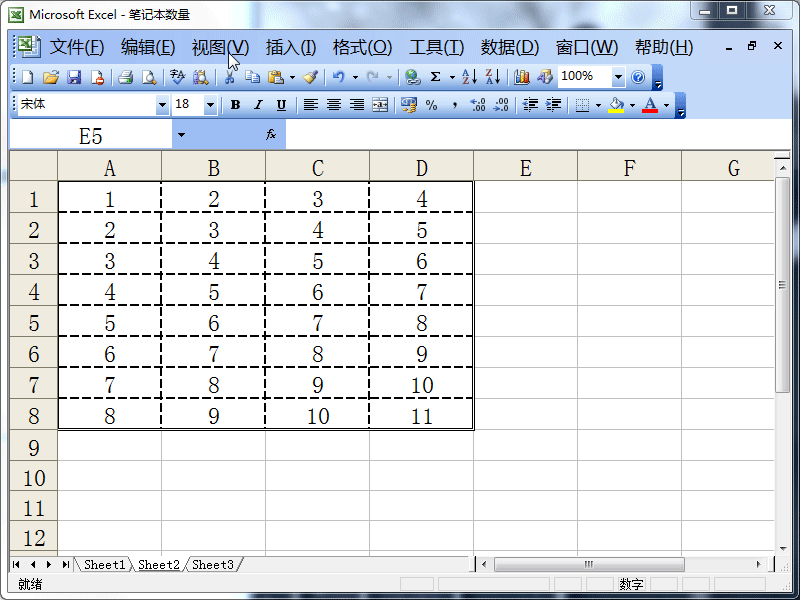
Task: Click the Drawing toolbar icon
Action: 544,77
